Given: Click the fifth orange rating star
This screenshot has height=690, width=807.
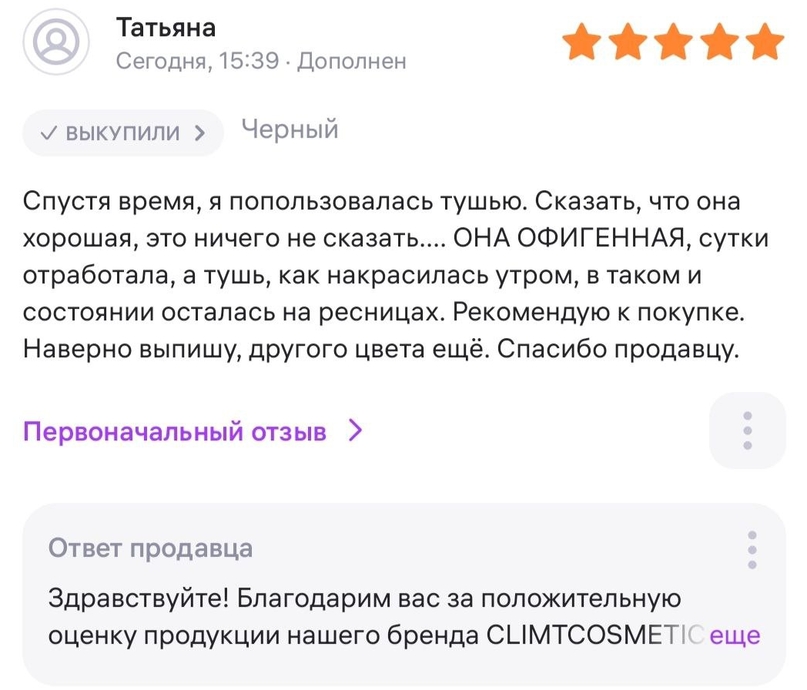Looking at the screenshot, I should tap(766, 43).
